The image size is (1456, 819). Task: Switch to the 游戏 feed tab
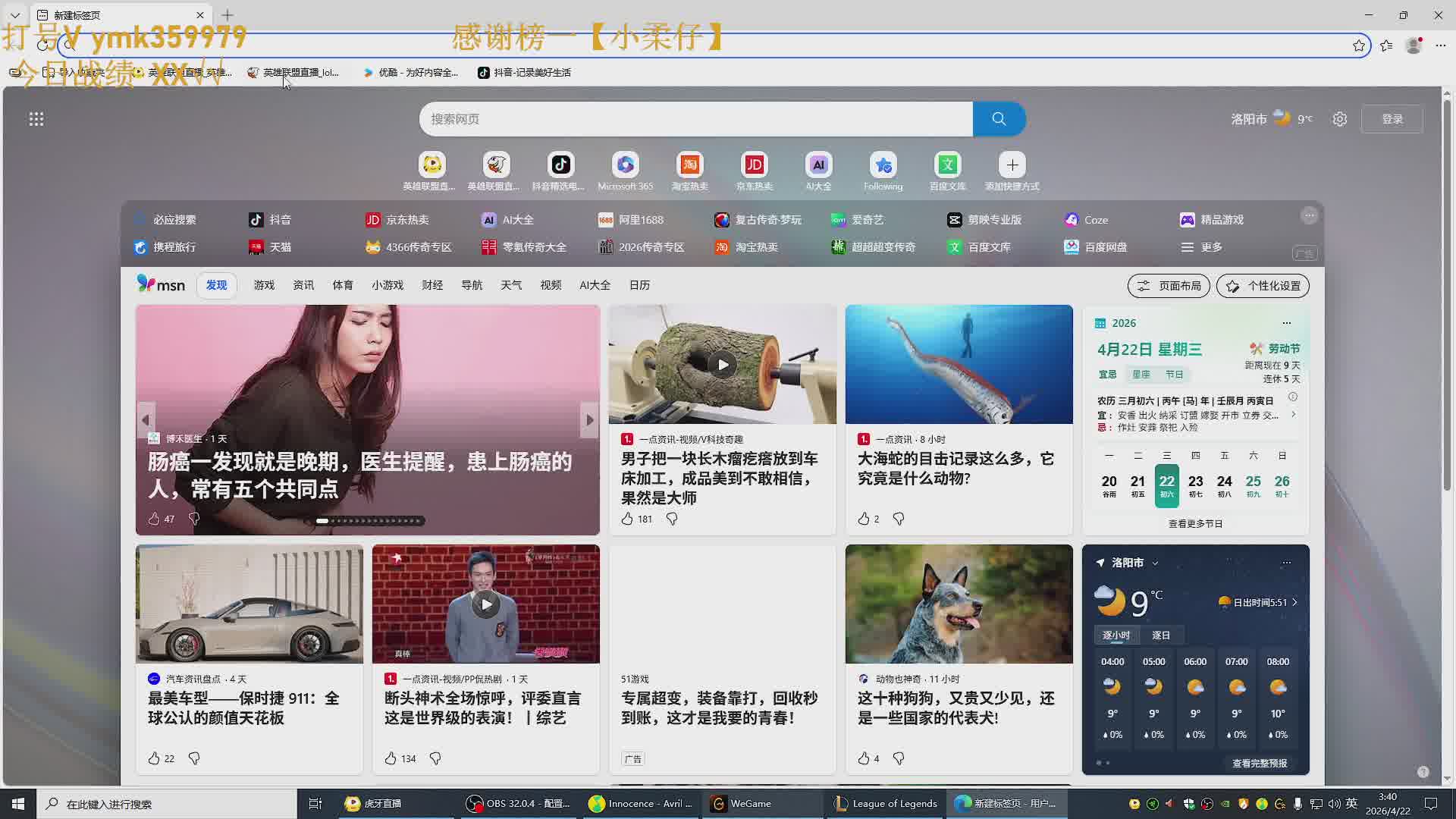[264, 285]
